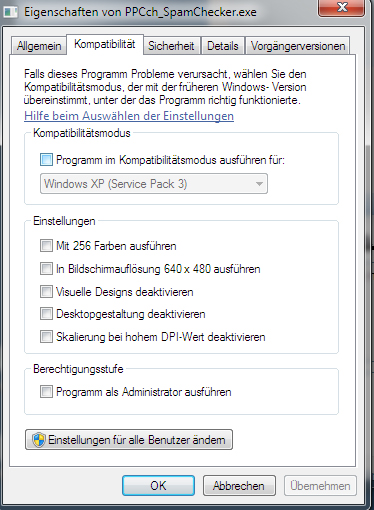Open the Details tab

point(223,46)
